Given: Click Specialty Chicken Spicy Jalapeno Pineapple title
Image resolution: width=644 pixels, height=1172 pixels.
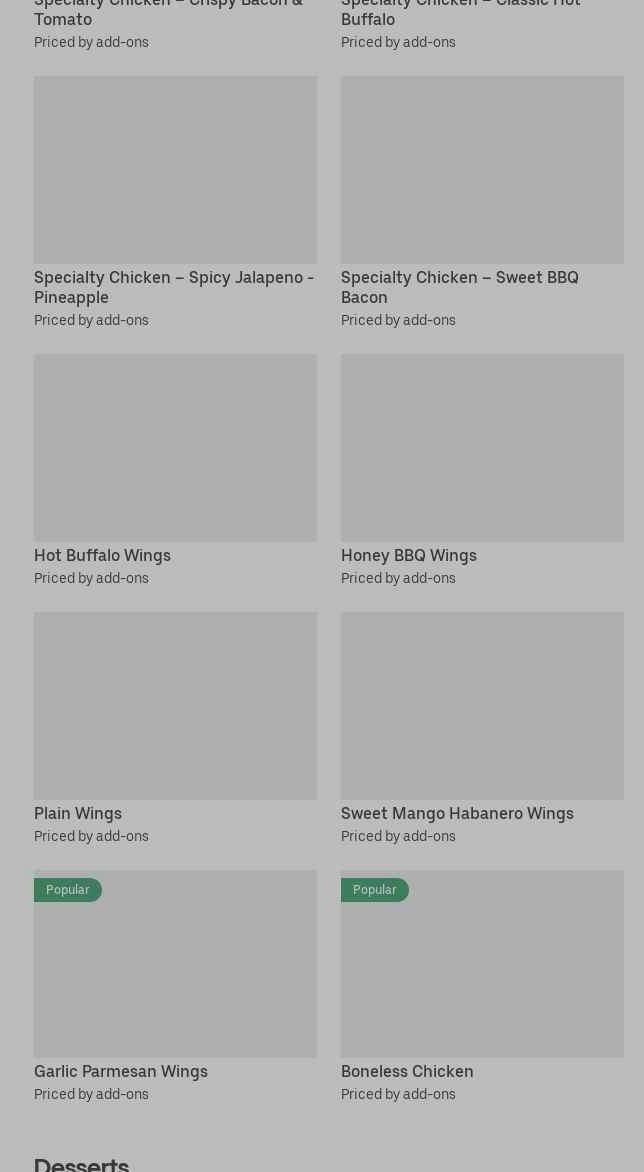Looking at the screenshot, I should point(173,287).
